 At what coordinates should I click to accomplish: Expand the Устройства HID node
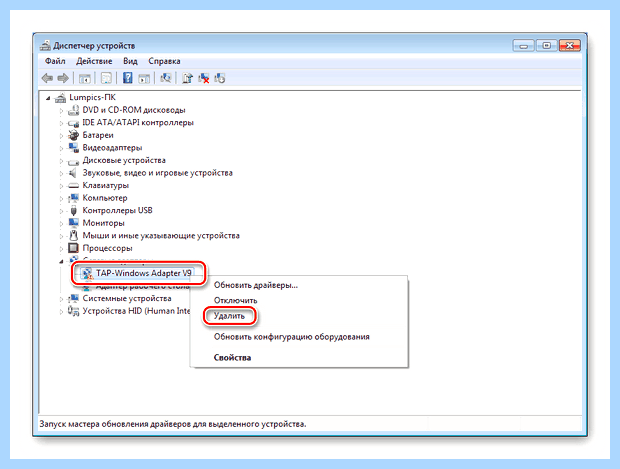point(61,312)
